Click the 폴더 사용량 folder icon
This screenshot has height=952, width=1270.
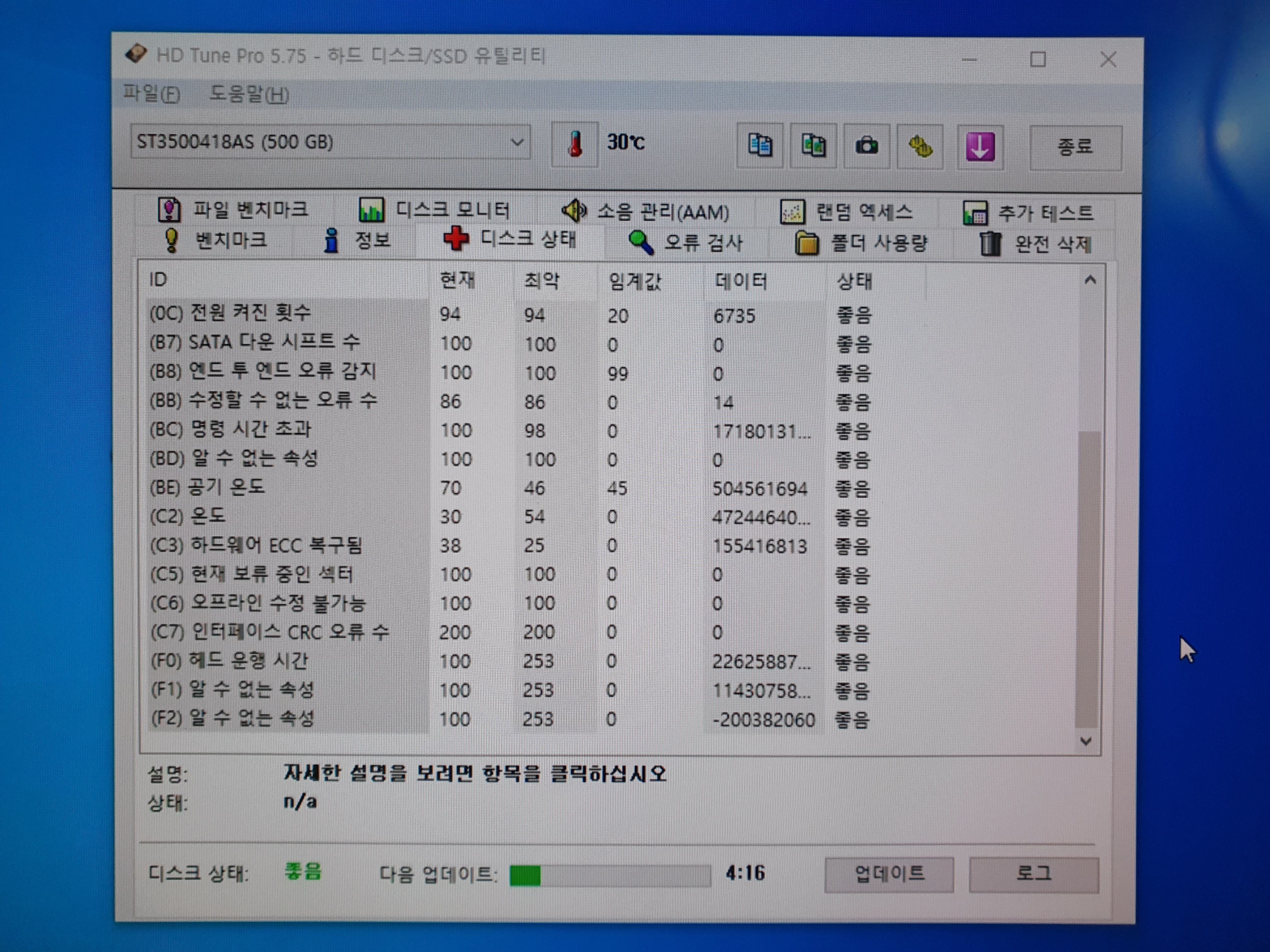coord(807,244)
